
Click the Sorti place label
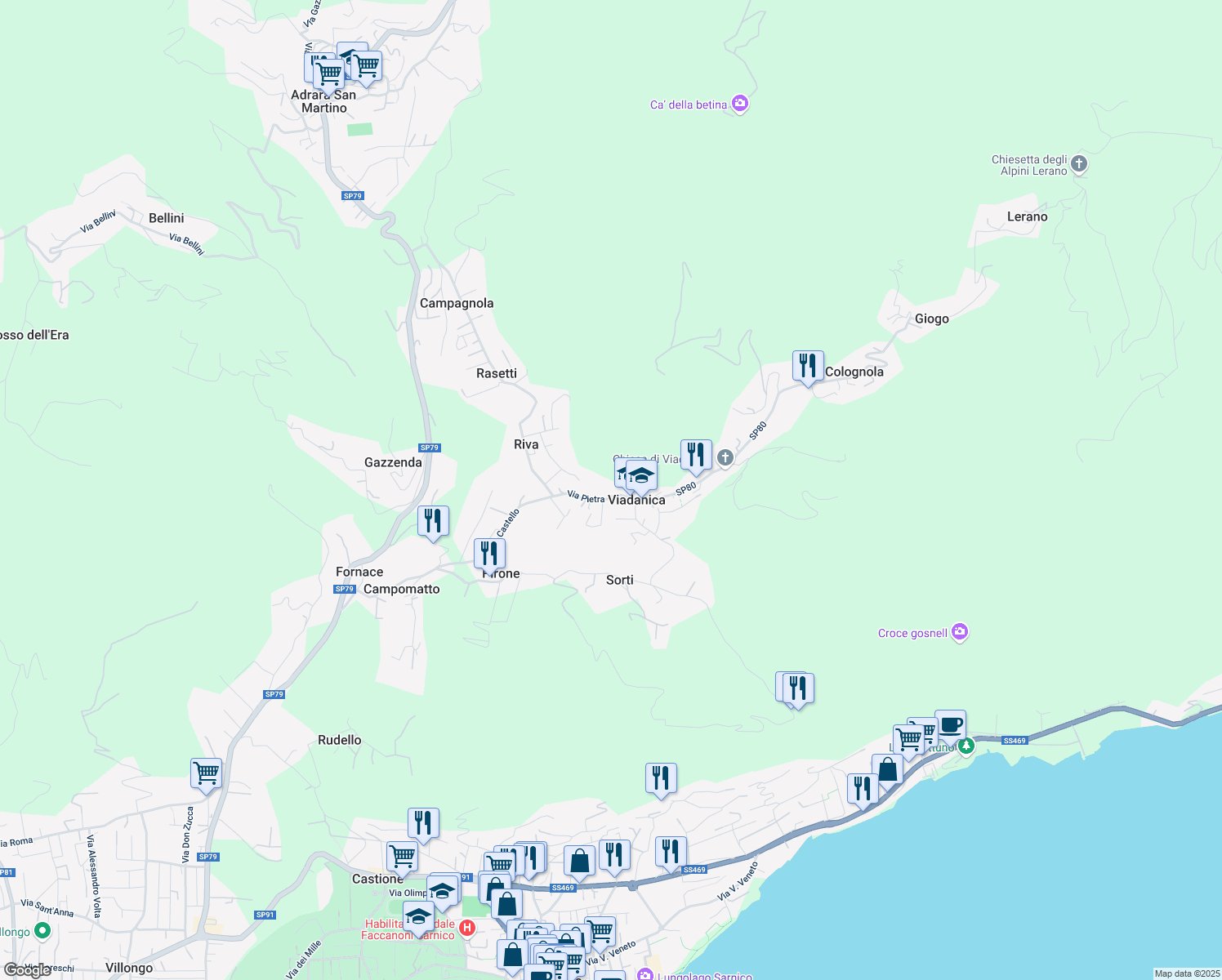coord(620,580)
